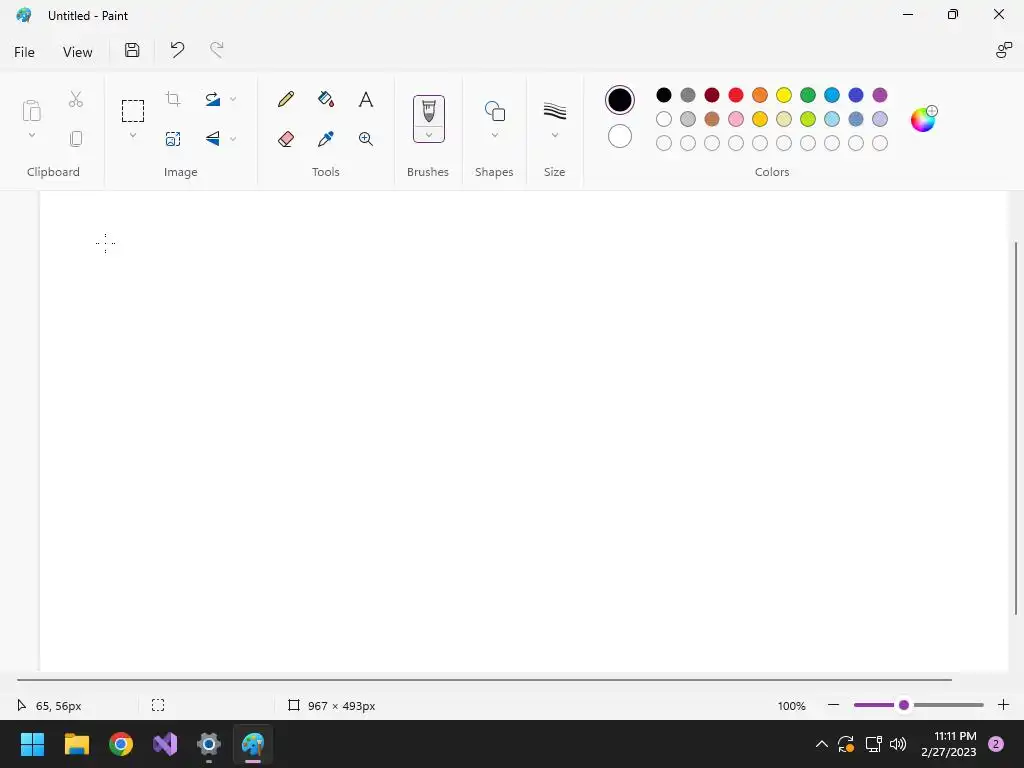The image size is (1024, 768).
Task: Click the Cut scissors icon
Action: coord(76,99)
